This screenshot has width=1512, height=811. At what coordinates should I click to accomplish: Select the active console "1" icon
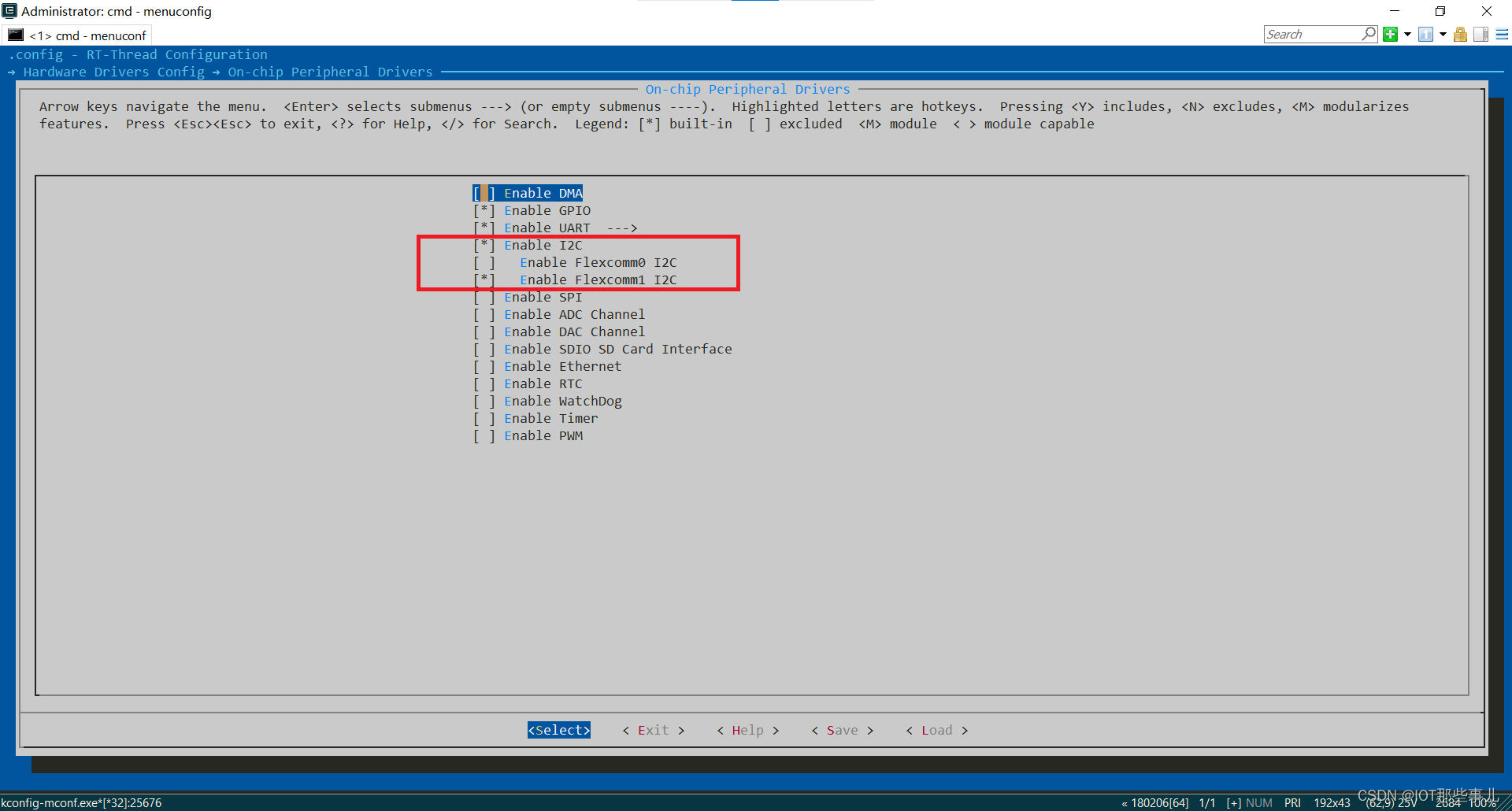1425,34
